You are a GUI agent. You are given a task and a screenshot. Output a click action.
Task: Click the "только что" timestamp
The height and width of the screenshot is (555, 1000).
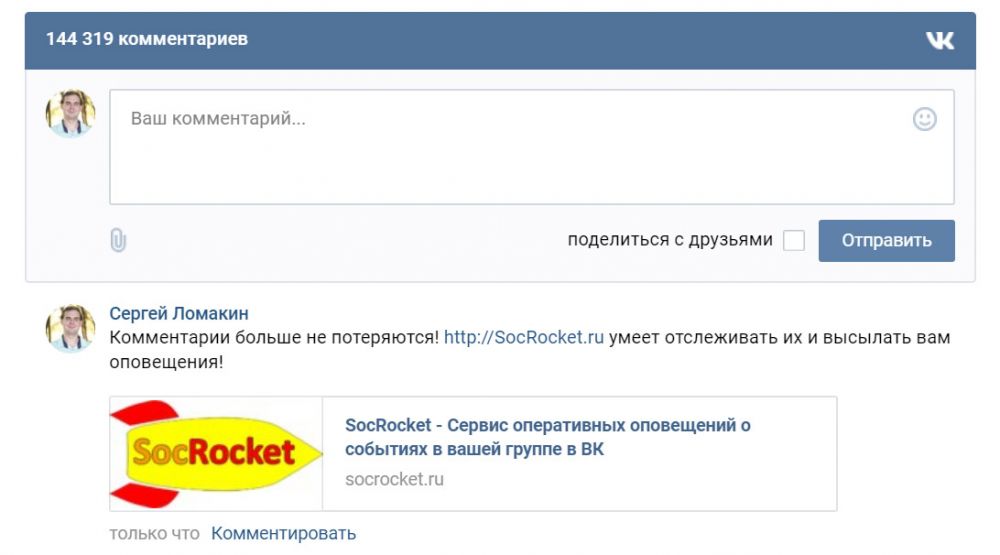pos(154,534)
